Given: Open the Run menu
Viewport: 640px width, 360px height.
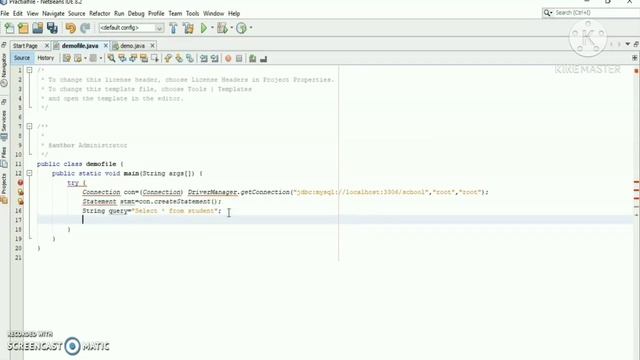Looking at the screenshot, I should 119,13.
